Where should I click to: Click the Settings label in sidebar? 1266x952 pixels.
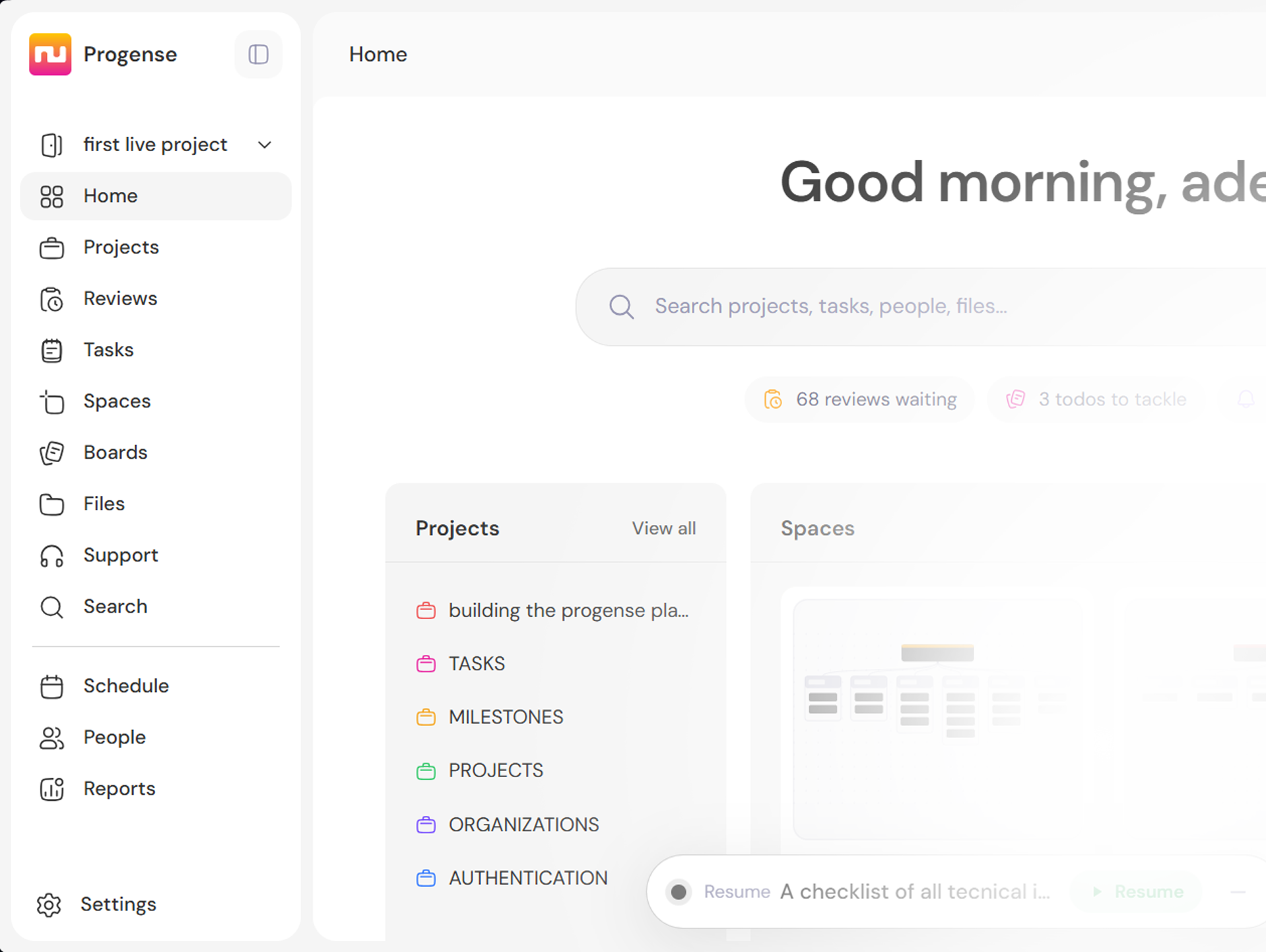tap(118, 904)
